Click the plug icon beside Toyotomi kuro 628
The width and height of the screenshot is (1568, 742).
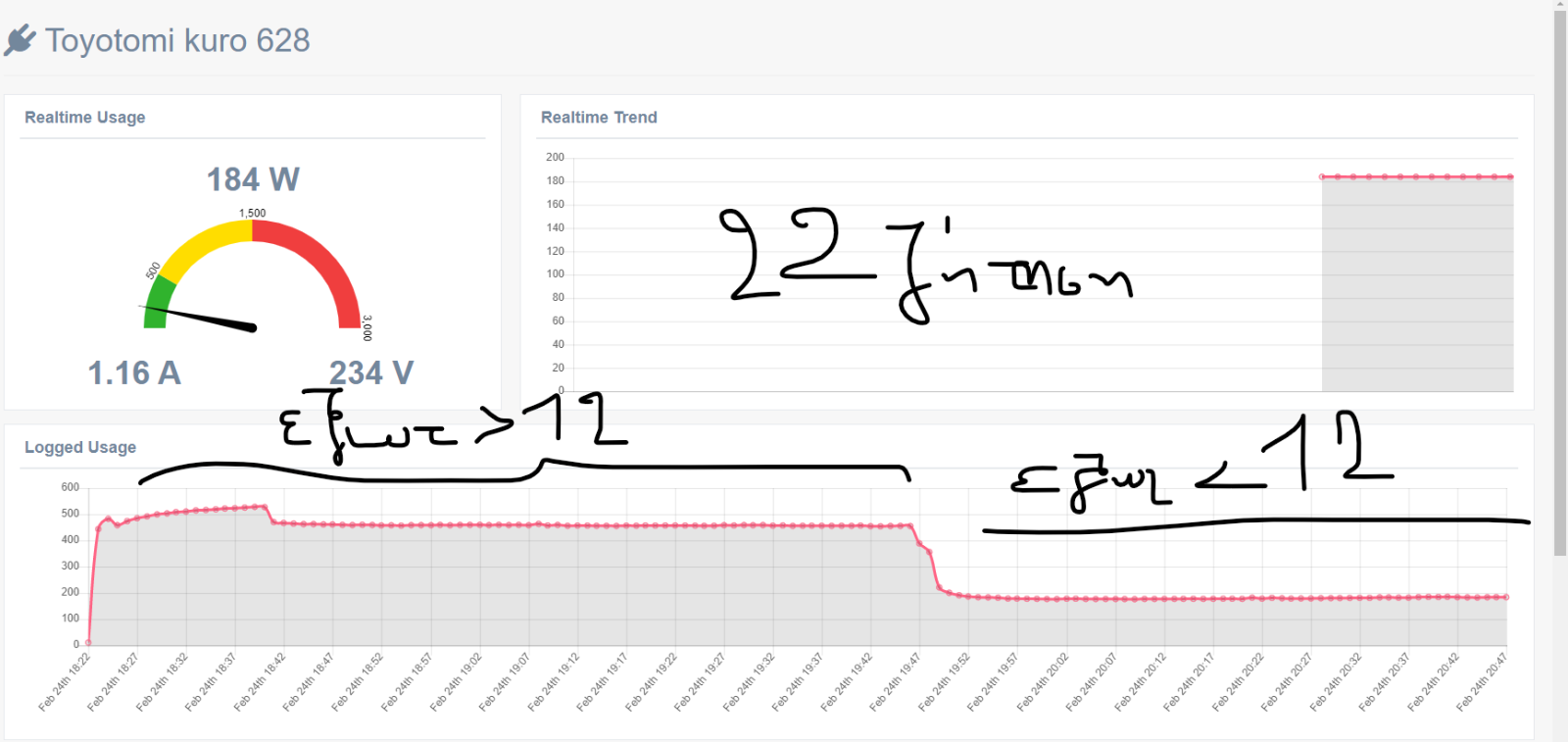pyautogui.click(x=20, y=40)
